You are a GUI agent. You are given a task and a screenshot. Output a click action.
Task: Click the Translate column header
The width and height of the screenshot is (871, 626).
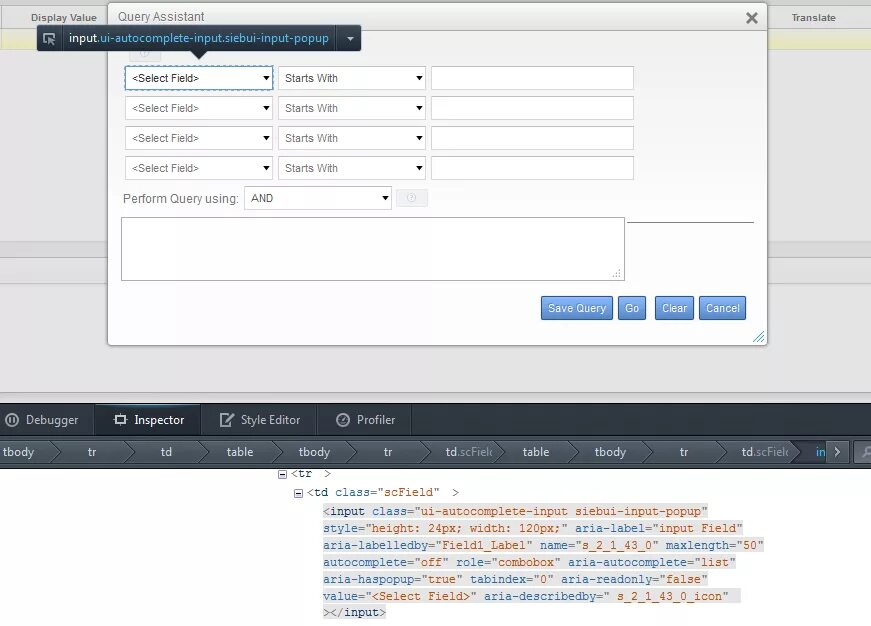coord(813,18)
